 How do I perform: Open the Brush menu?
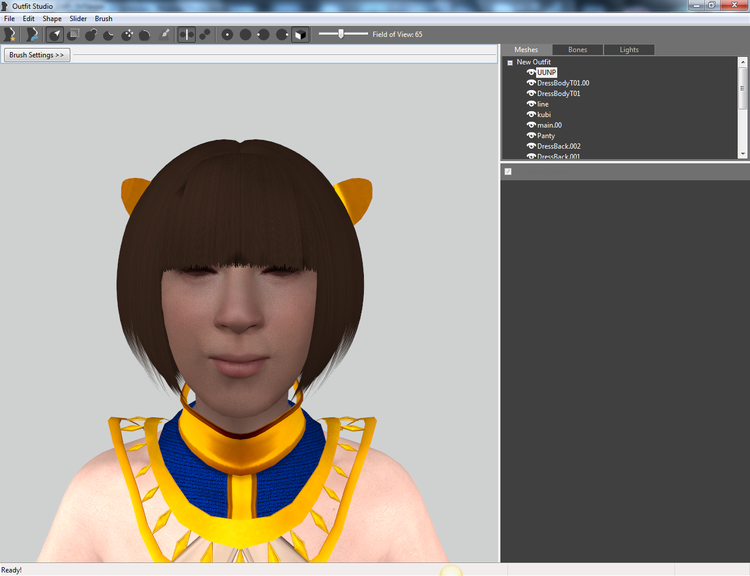click(x=103, y=19)
